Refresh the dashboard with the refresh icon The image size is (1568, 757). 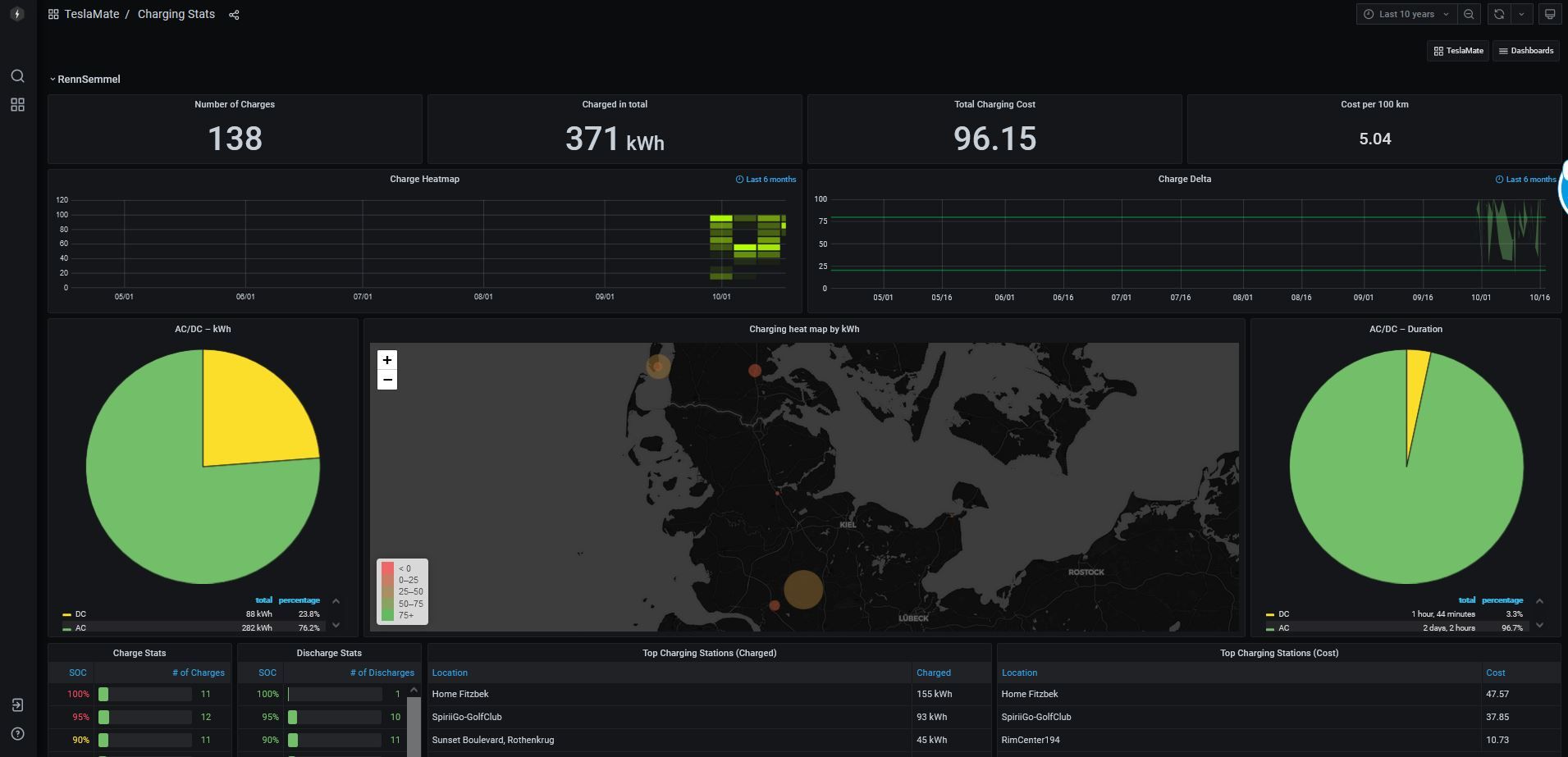[1499, 14]
